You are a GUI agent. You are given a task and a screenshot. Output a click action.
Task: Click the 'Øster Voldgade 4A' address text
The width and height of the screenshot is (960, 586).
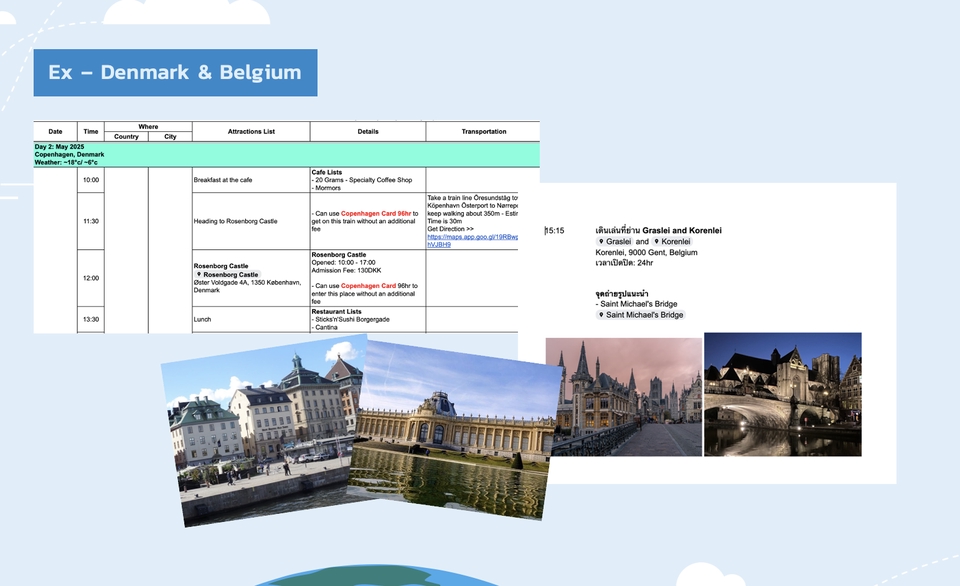(x=247, y=286)
